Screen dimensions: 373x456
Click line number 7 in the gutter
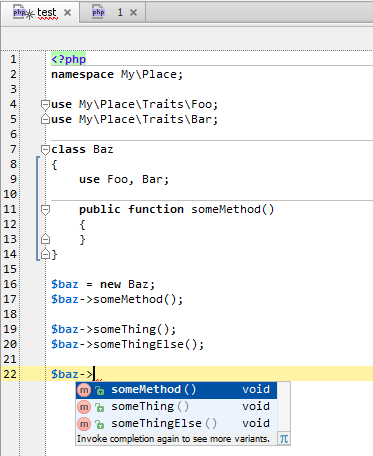pyautogui.click(x=13, y=149)
